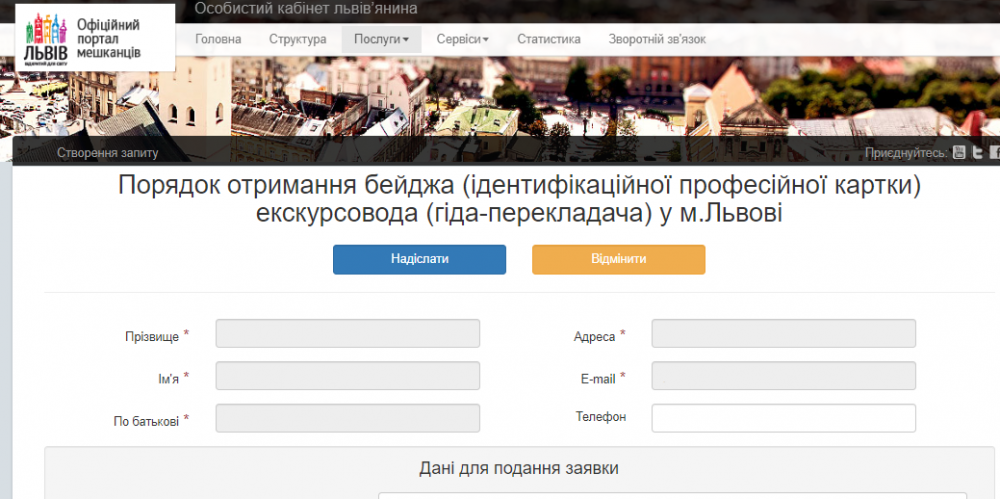
Task: Open the Структура menu item
Action: 298,40
